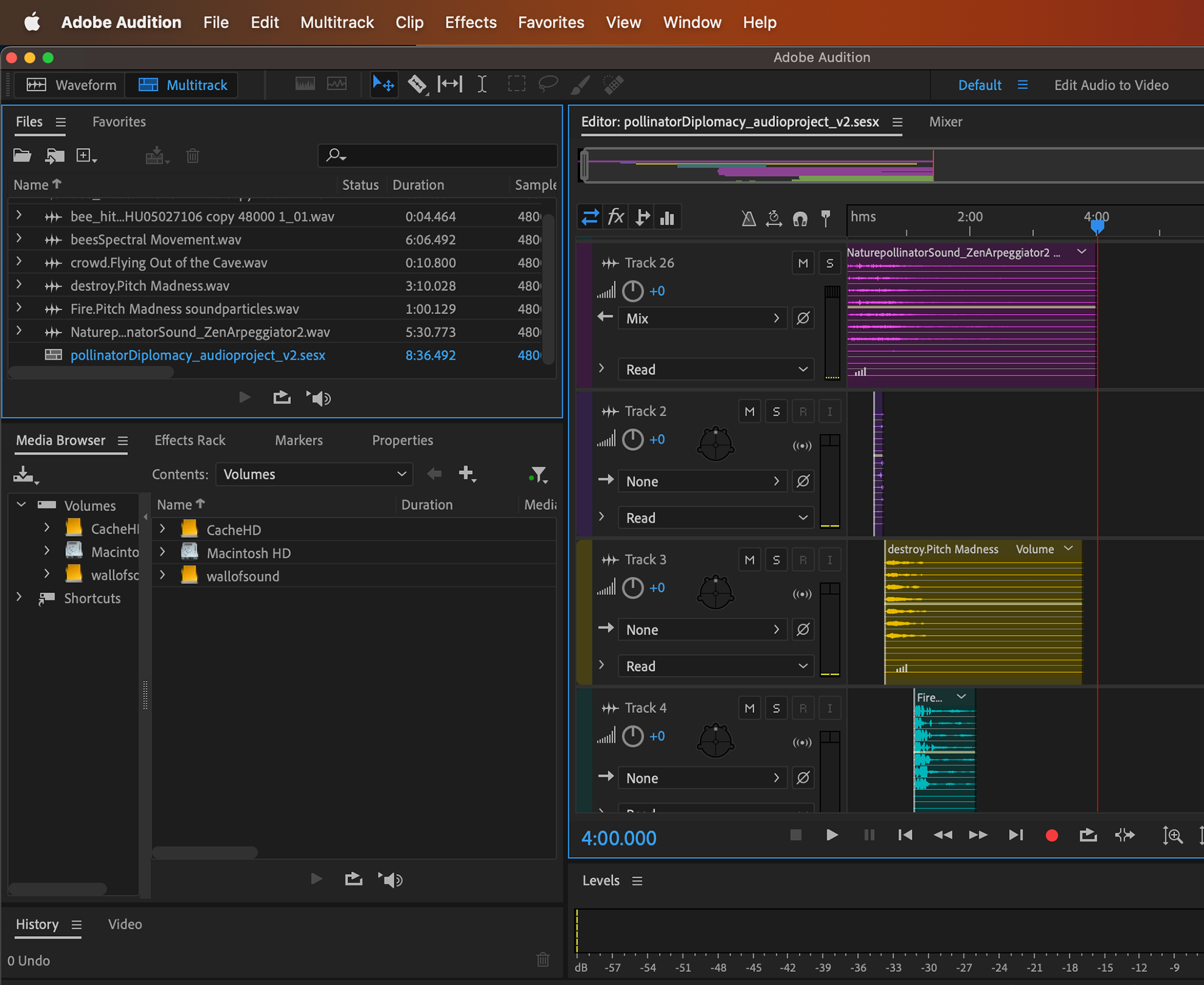Select pollinatorDiplomacy_audioproject_v2.sesx in Files
This screenshot has width=1204, height=985.
(x=198, y=355)
